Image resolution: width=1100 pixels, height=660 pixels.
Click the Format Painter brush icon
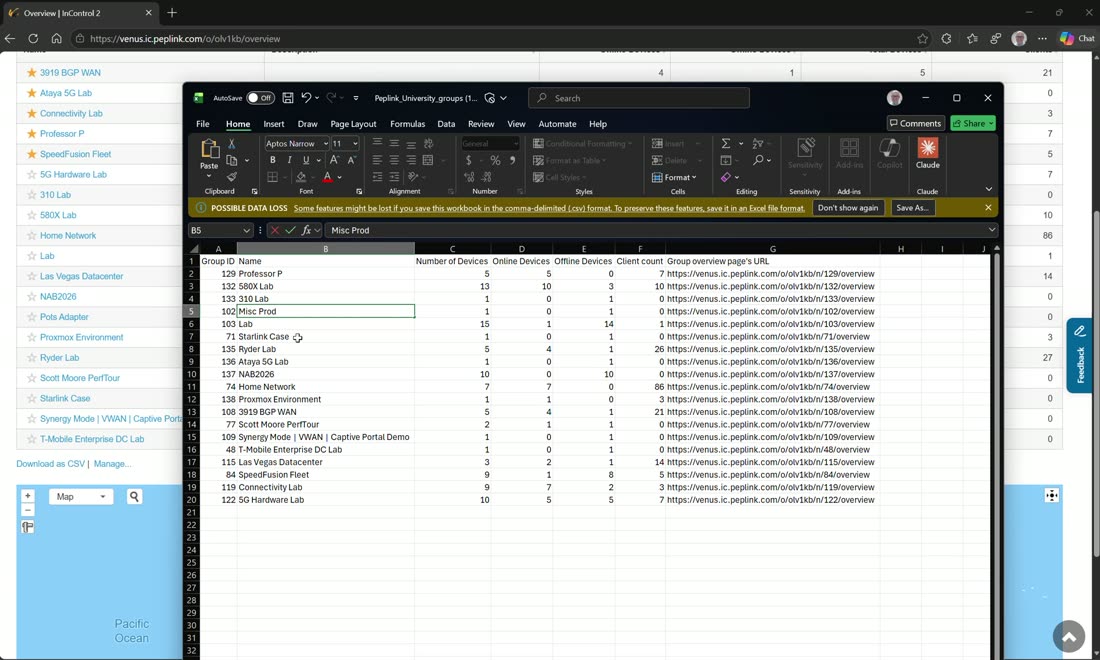pos(232,177)
